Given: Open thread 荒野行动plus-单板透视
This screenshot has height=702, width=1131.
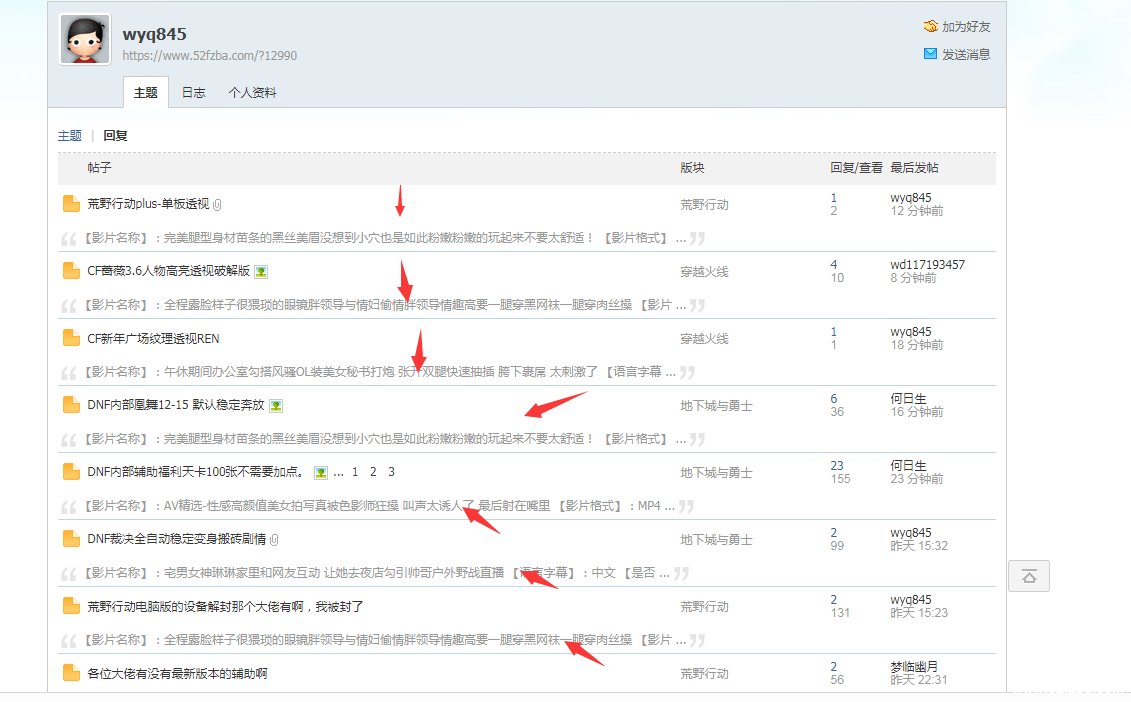Looking at the screenshot, I should click(148, 204).
